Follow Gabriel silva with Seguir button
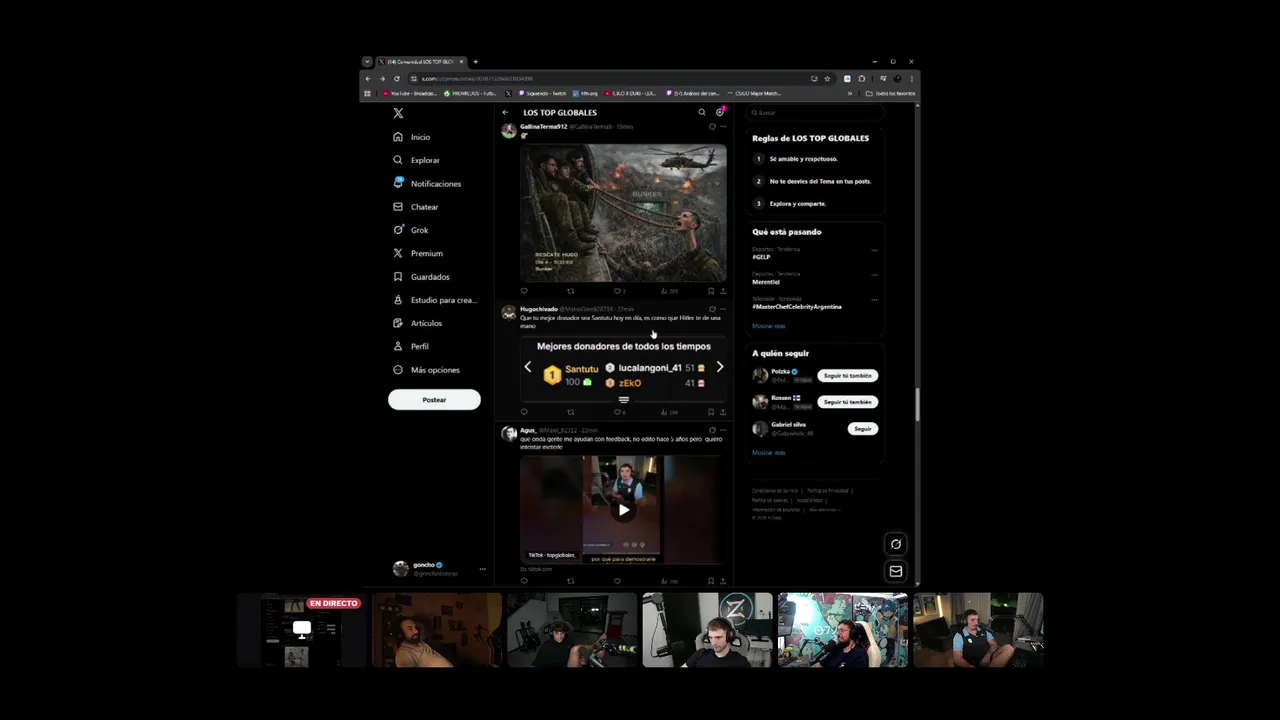This screenshot has height=720, width=1280. pos(863,429)
